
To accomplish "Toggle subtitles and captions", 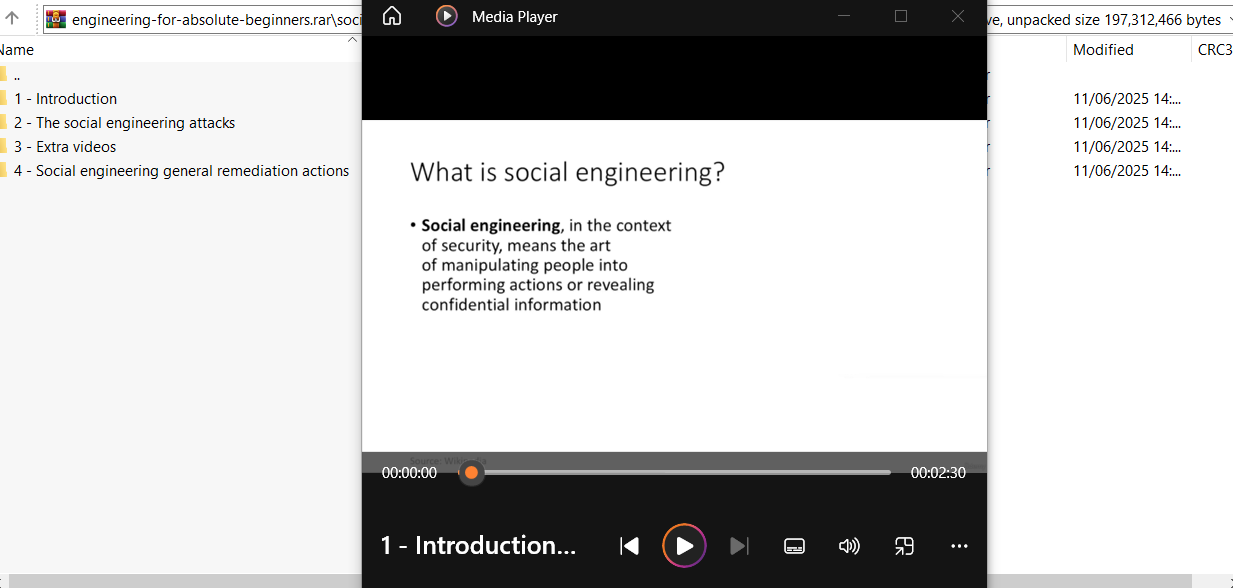I will (794, 546).
